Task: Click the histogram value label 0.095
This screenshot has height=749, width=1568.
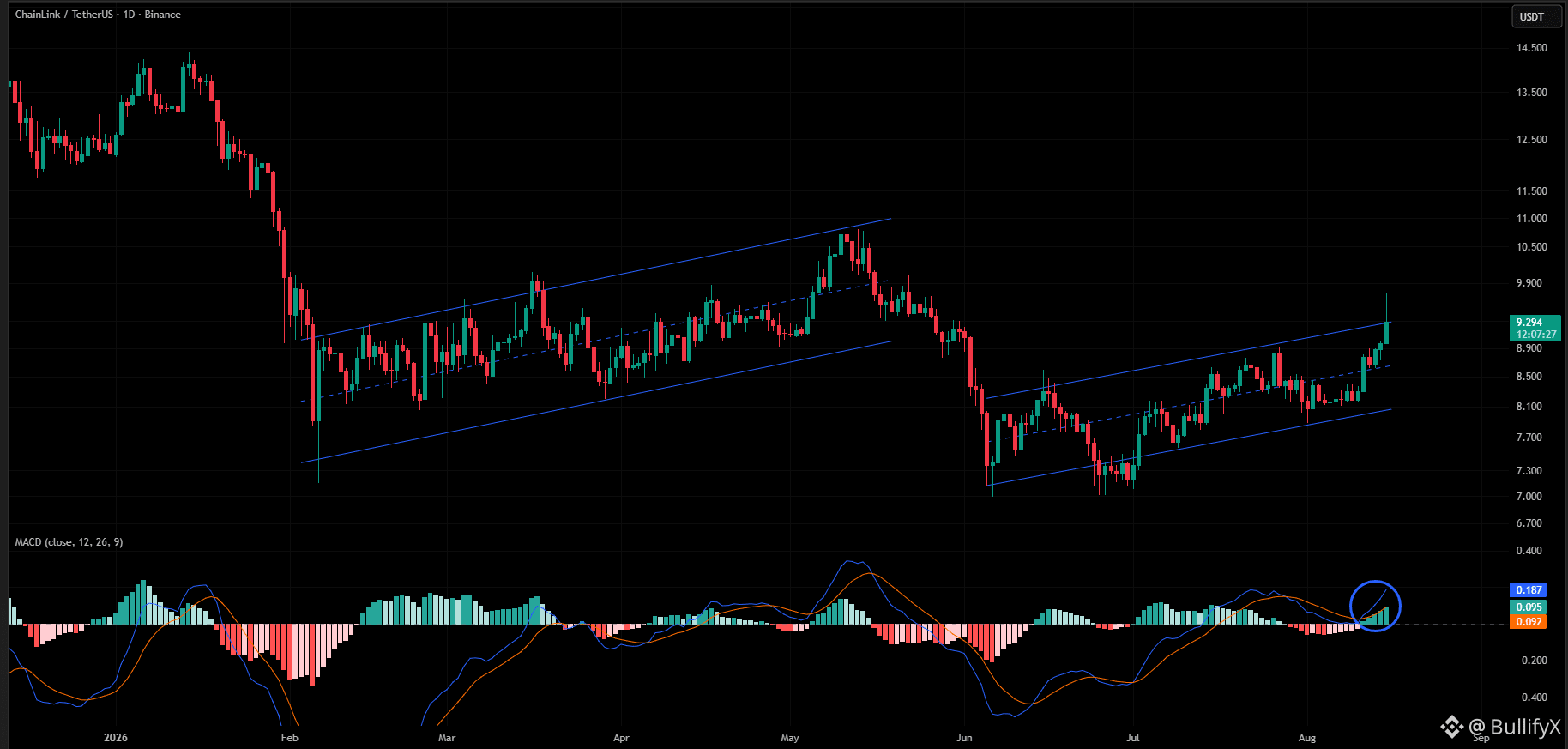Action: [1529, 607]
